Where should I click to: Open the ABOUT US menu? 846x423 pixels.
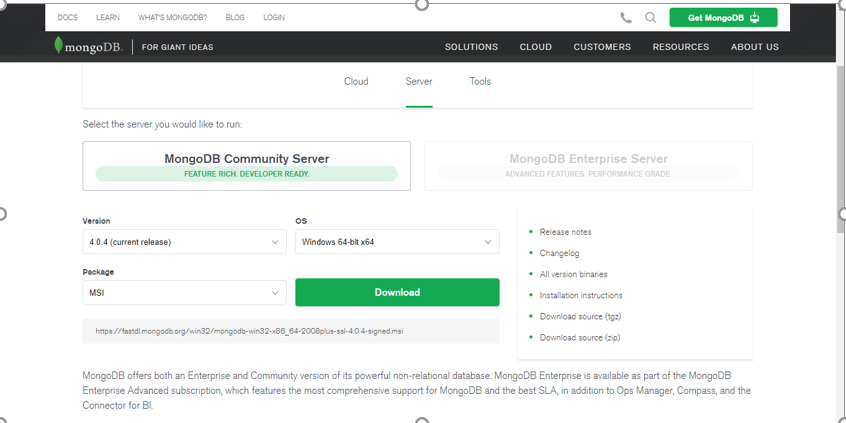(x=755, y=47)
